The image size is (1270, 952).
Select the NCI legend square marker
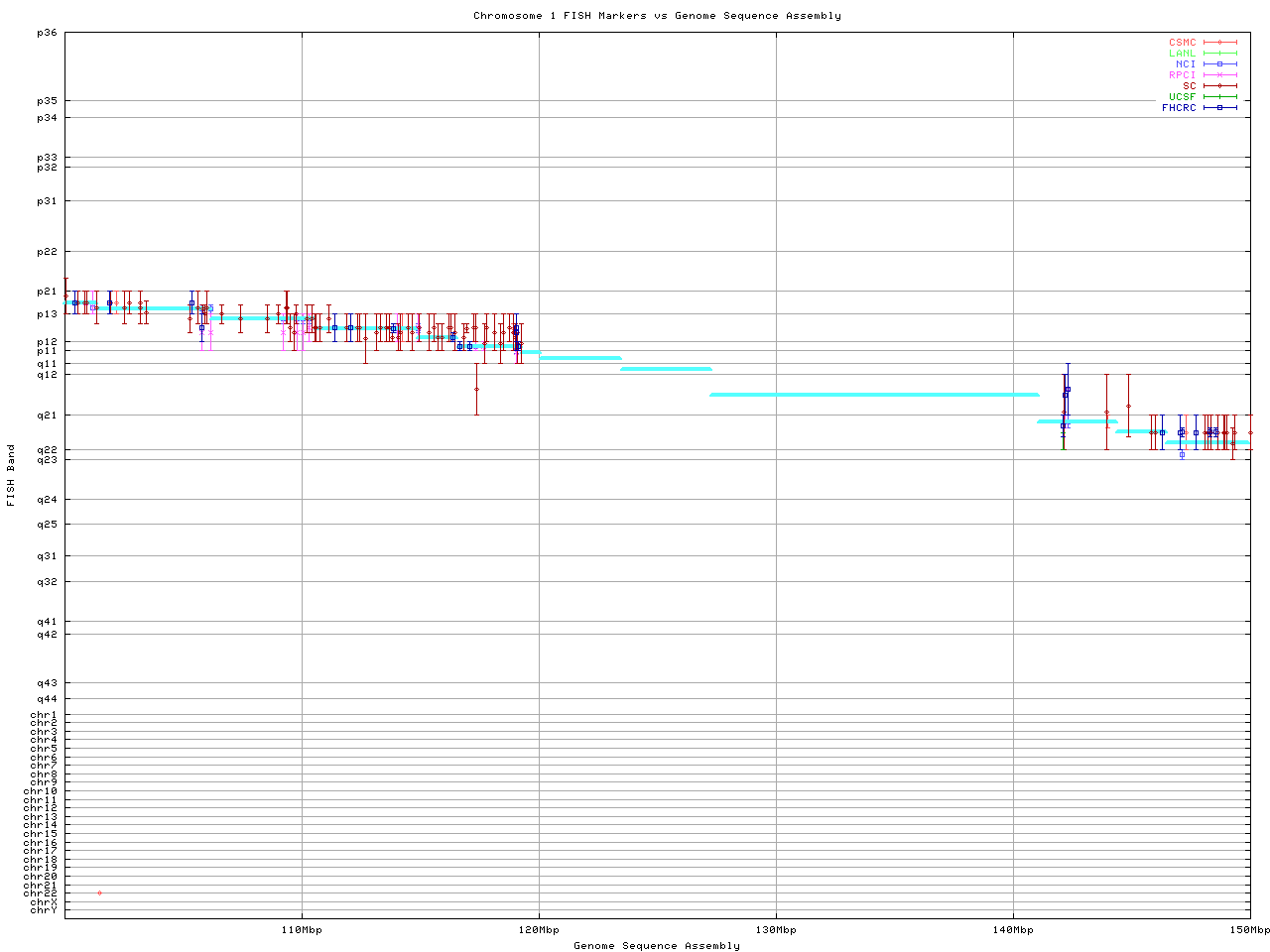coord(1219,64)
